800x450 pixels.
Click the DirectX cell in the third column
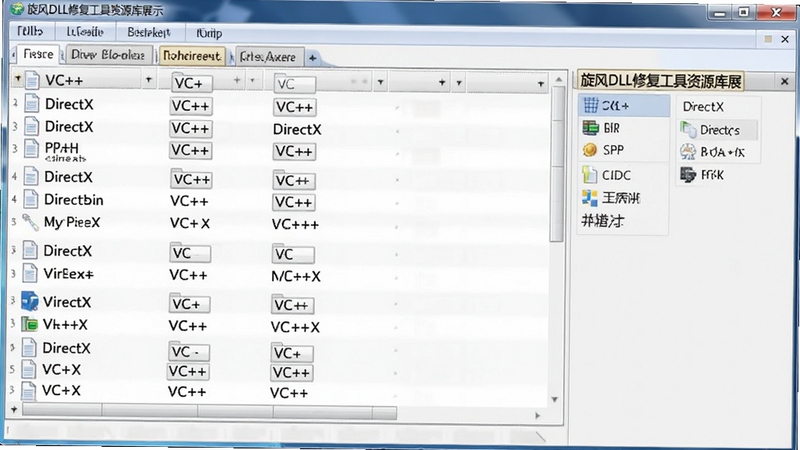(297, 130)
